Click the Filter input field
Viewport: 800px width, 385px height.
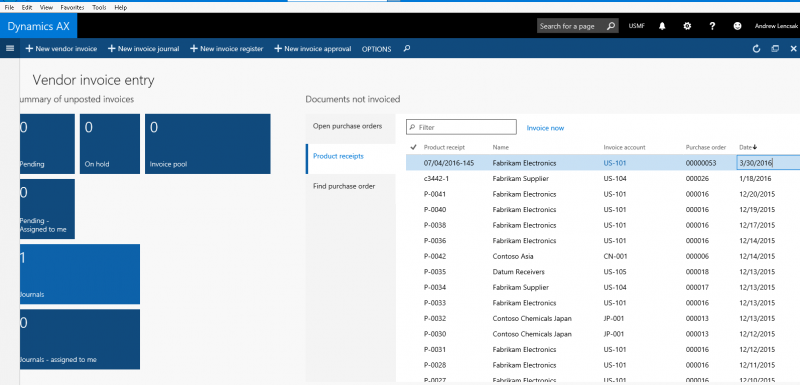tap(461, 127)
